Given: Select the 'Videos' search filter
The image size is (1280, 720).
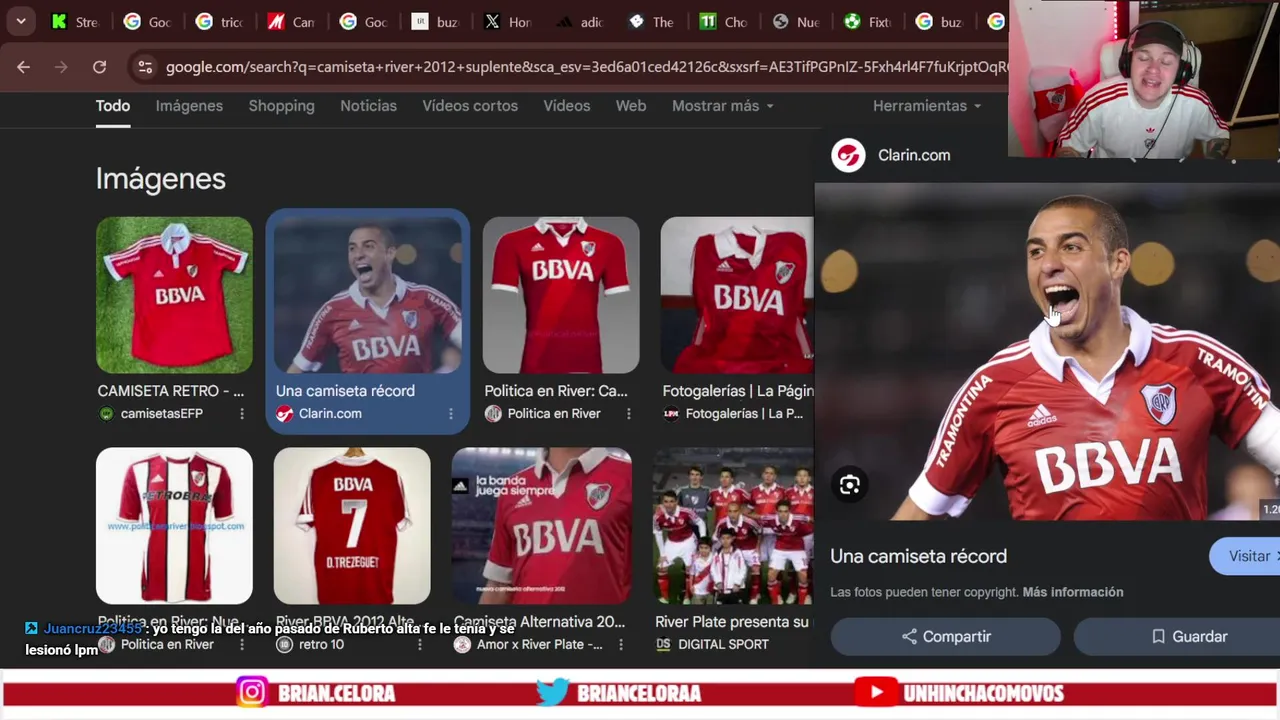Looking at the screenshot, I should coord(567,105).
